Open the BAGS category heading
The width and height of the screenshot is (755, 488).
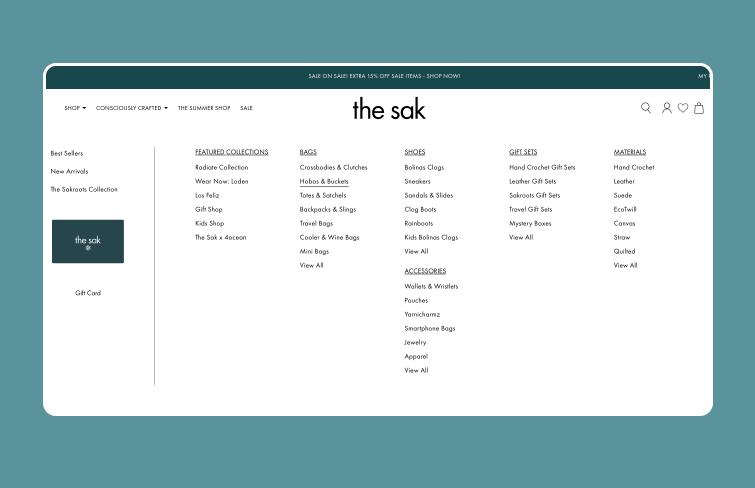(308, 152)
